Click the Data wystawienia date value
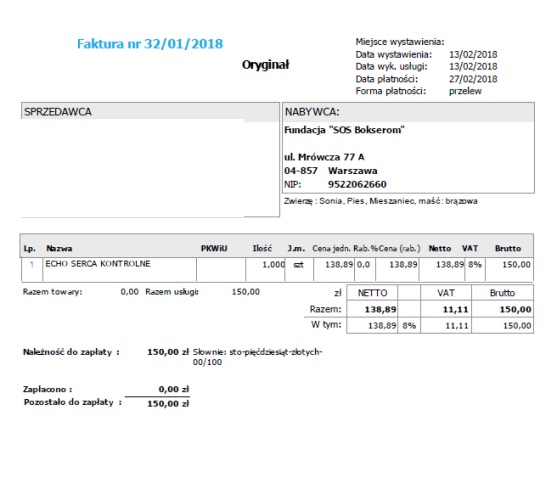Image resolution: width=557 pixels, height=500 pixels. (473, 55)
